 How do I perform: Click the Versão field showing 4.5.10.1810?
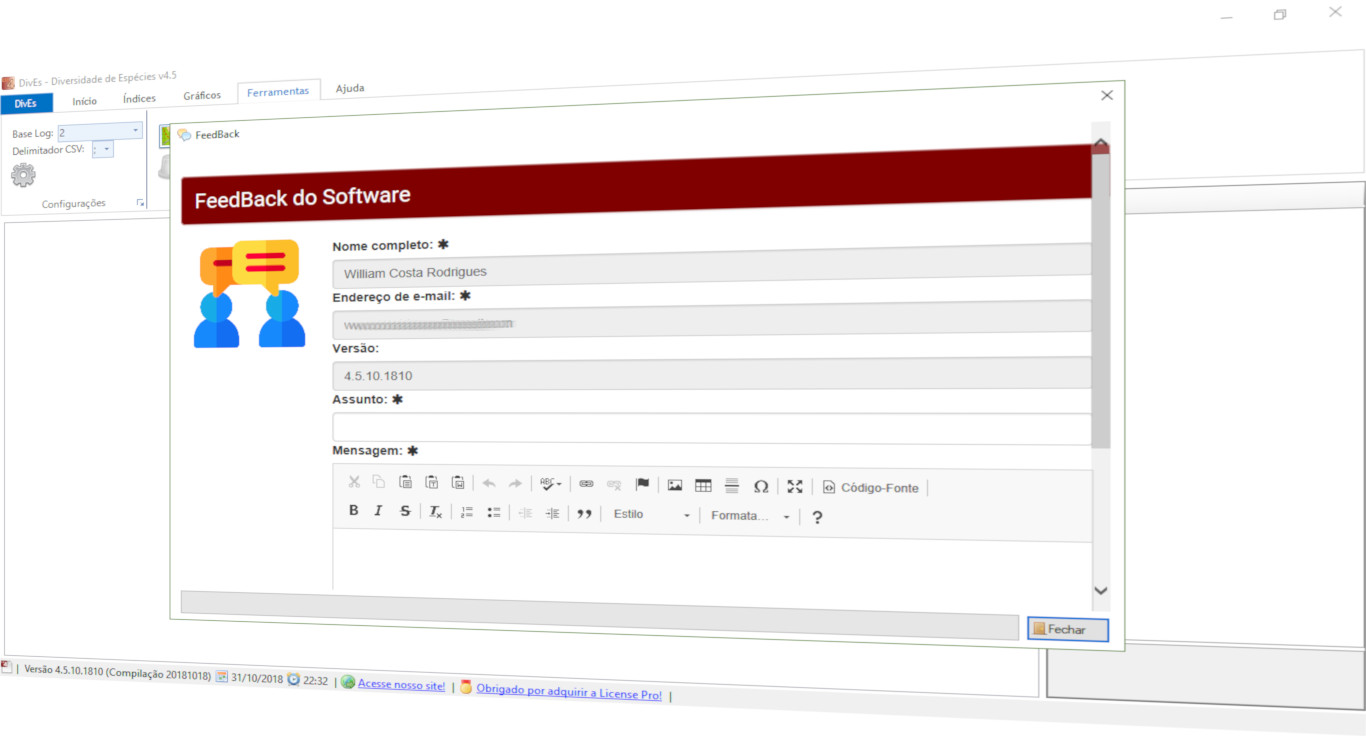click(711, 375)
